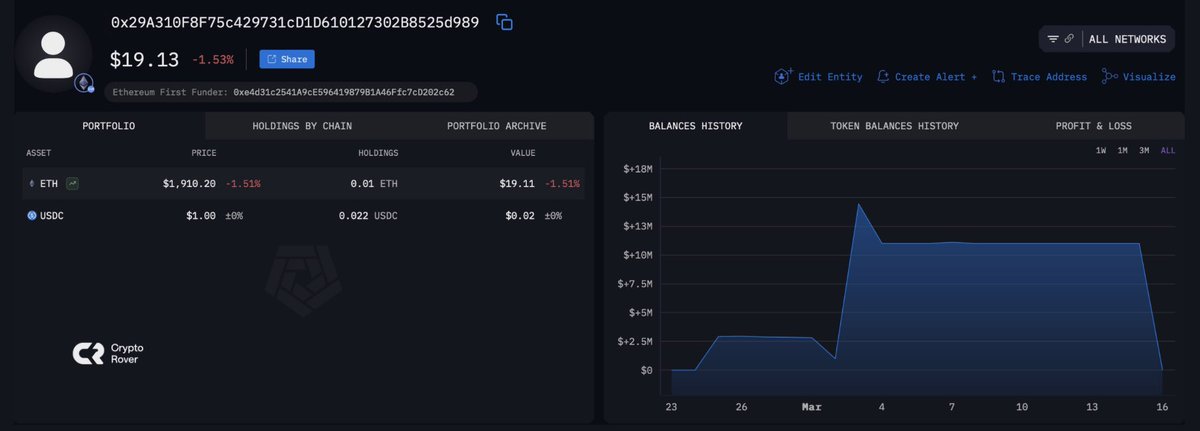Click the ETH token icon in portfolio

(31, 184)
